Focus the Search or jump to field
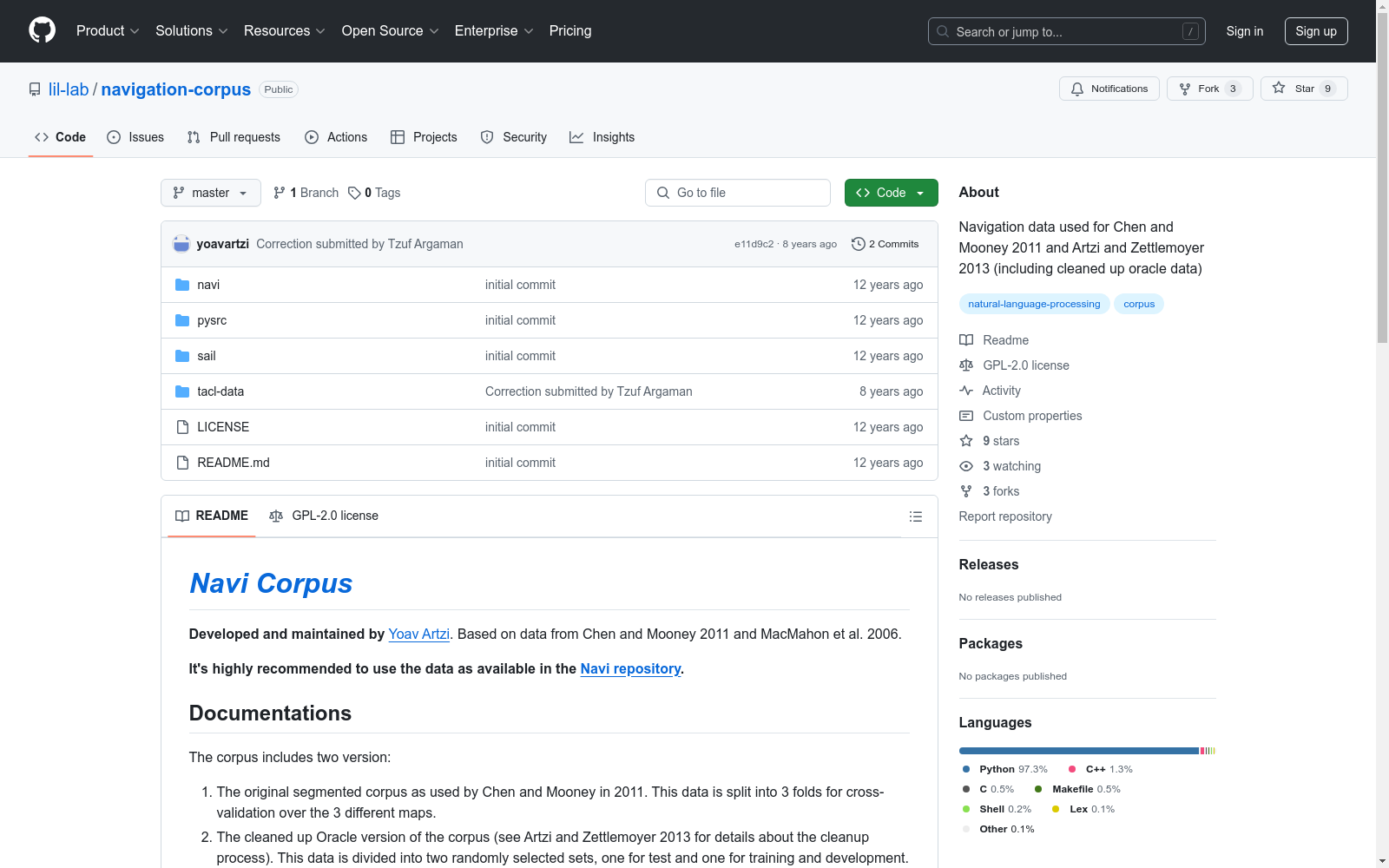The width and height of the screenshot is (1389, 868). (1067, 31)
